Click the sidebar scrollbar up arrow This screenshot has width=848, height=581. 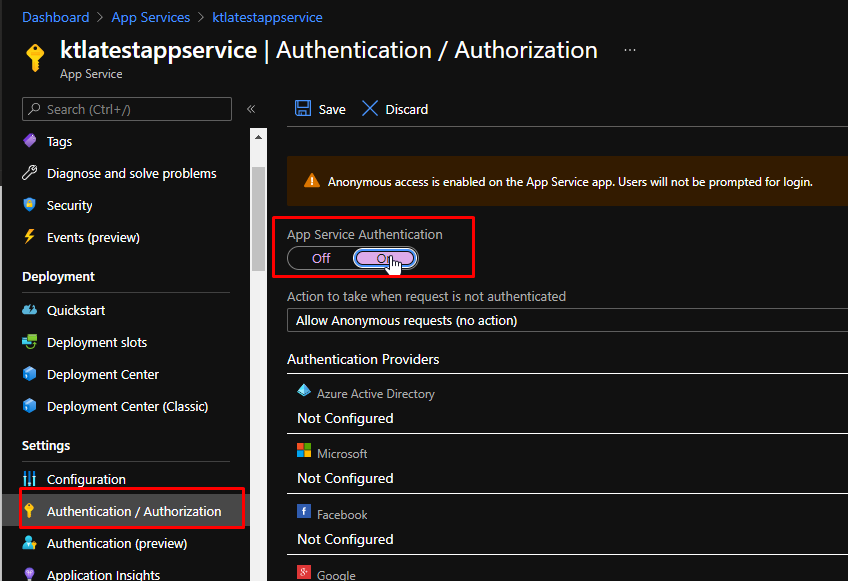[259, 137]
